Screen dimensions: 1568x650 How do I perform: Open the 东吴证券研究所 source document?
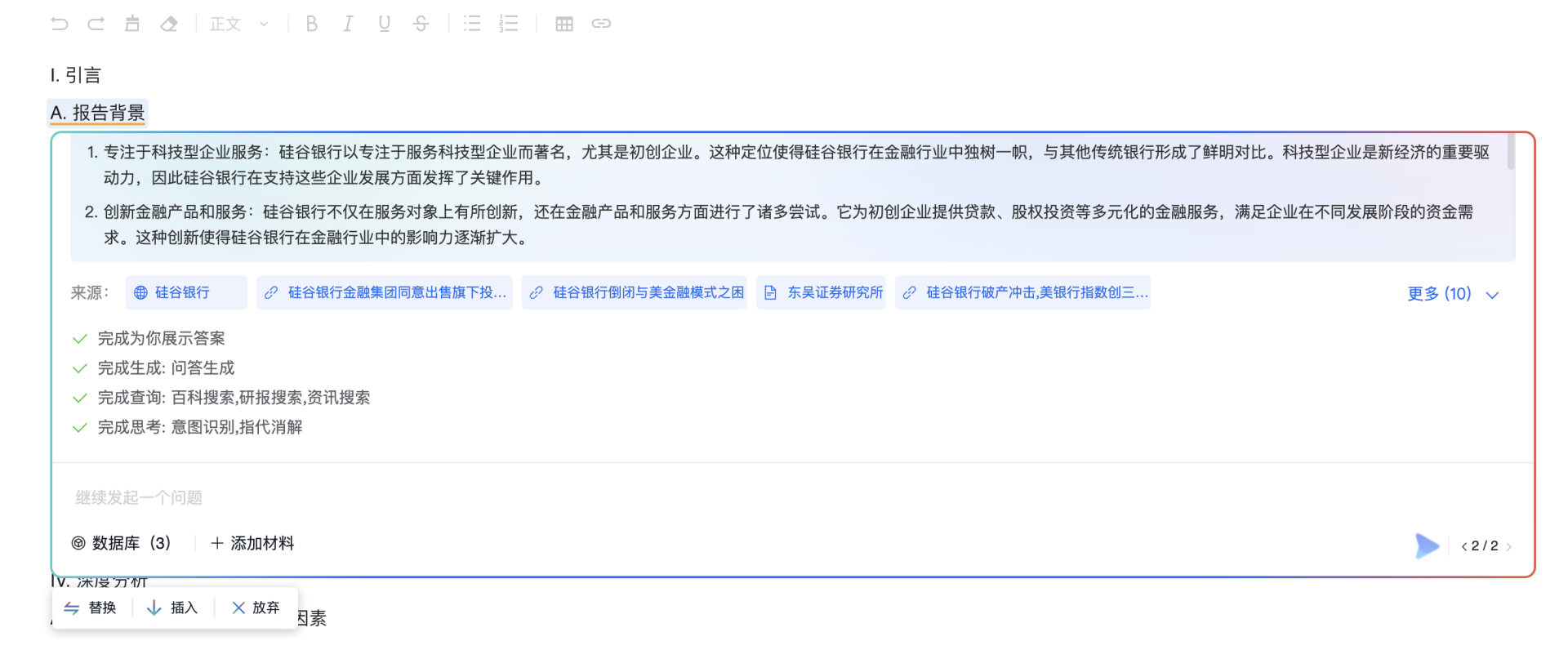[x=821, y=292]
